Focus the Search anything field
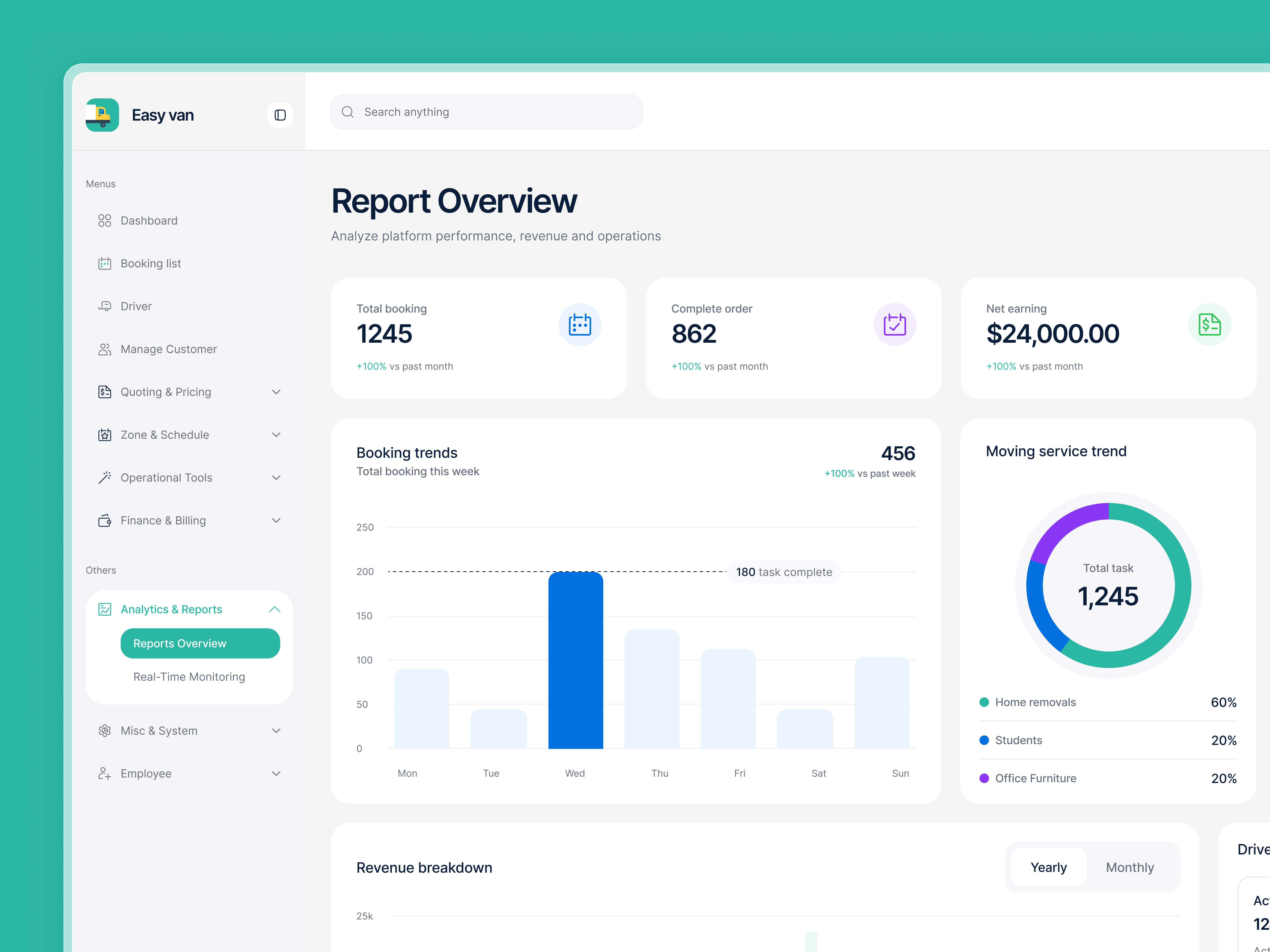Viewport: 1270px width, 952px height. (486, 112)
